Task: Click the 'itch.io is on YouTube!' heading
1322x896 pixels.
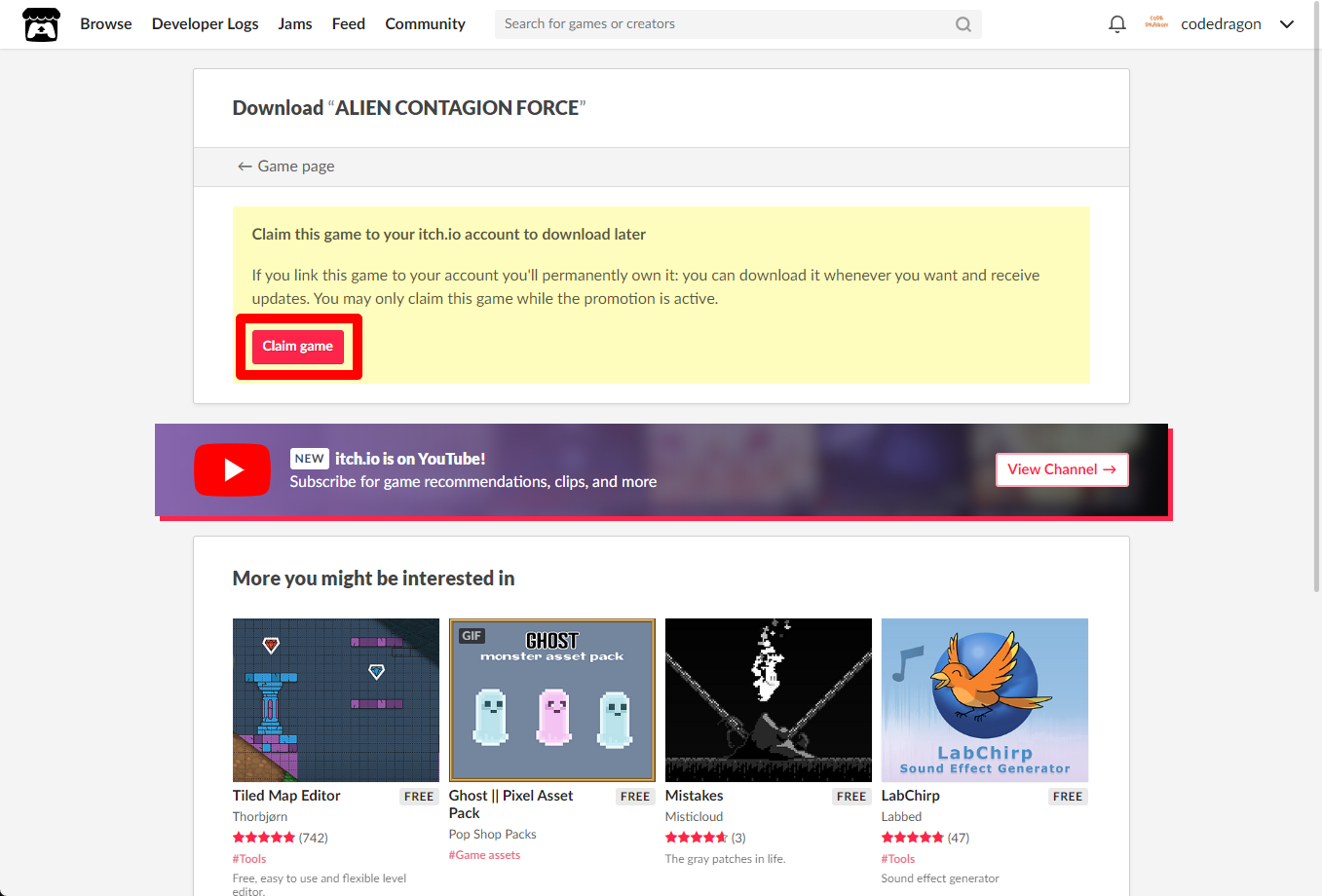Action: tap(410, 459)
